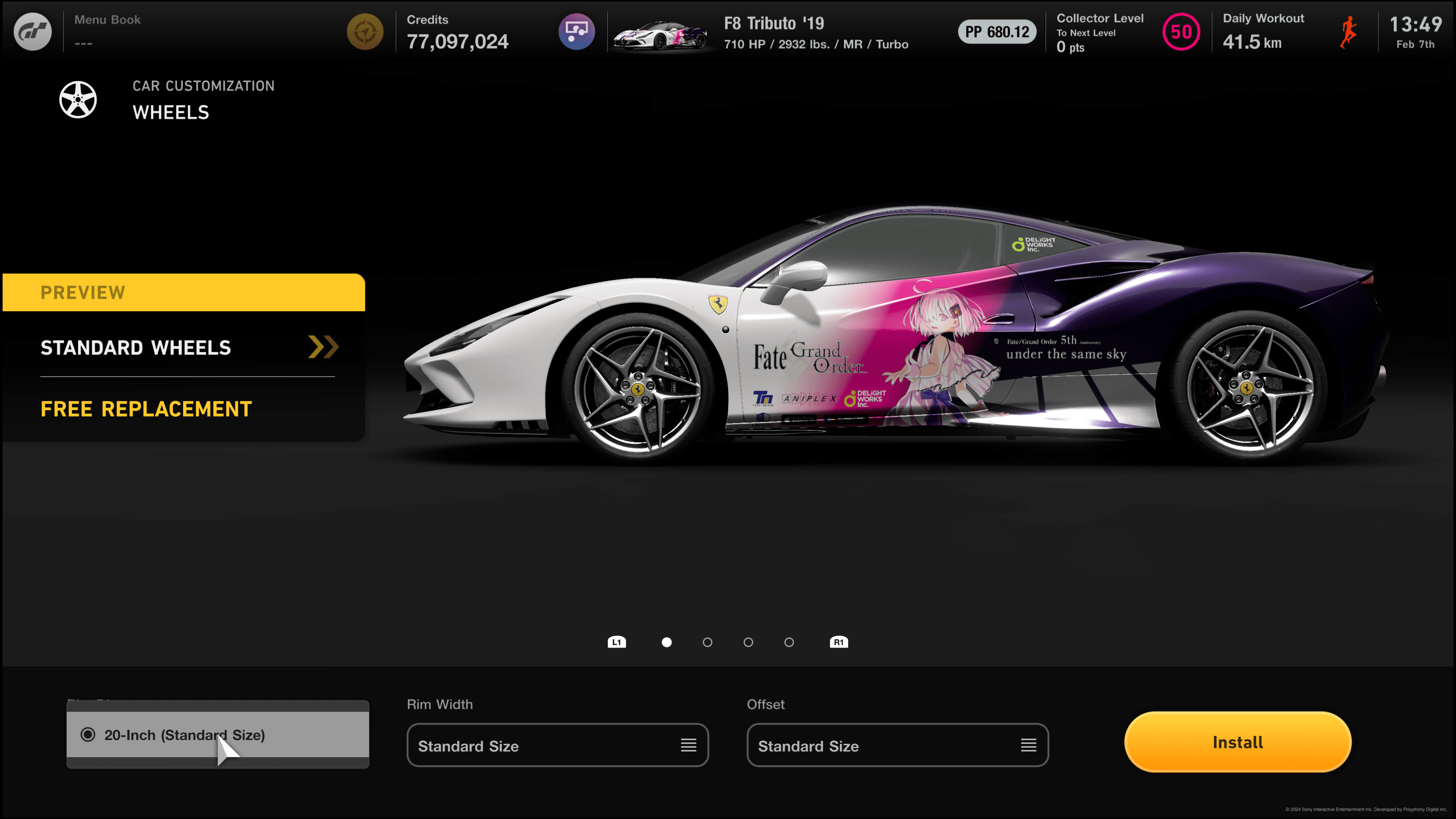Click the Offset list icon

tap(1029, 745)
